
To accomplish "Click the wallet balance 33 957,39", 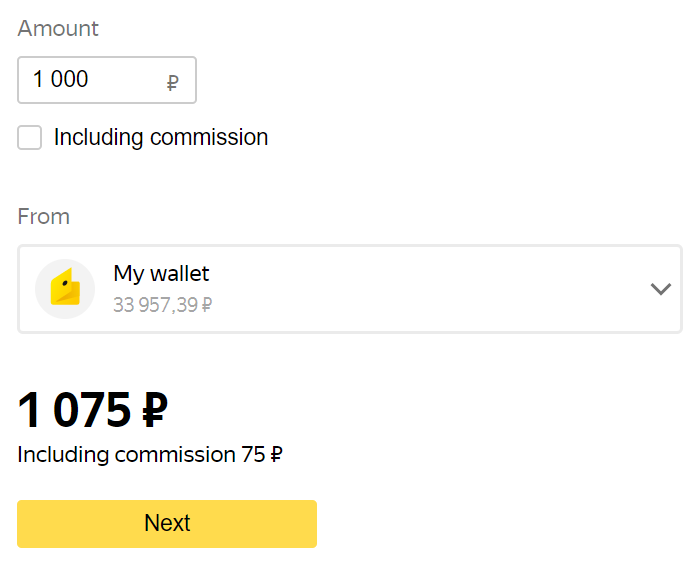I will click(155, 305).
